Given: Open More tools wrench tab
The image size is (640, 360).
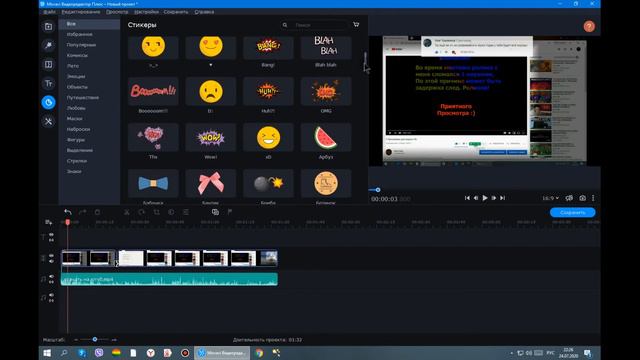Looking at the screenshot, I should 48,121.
